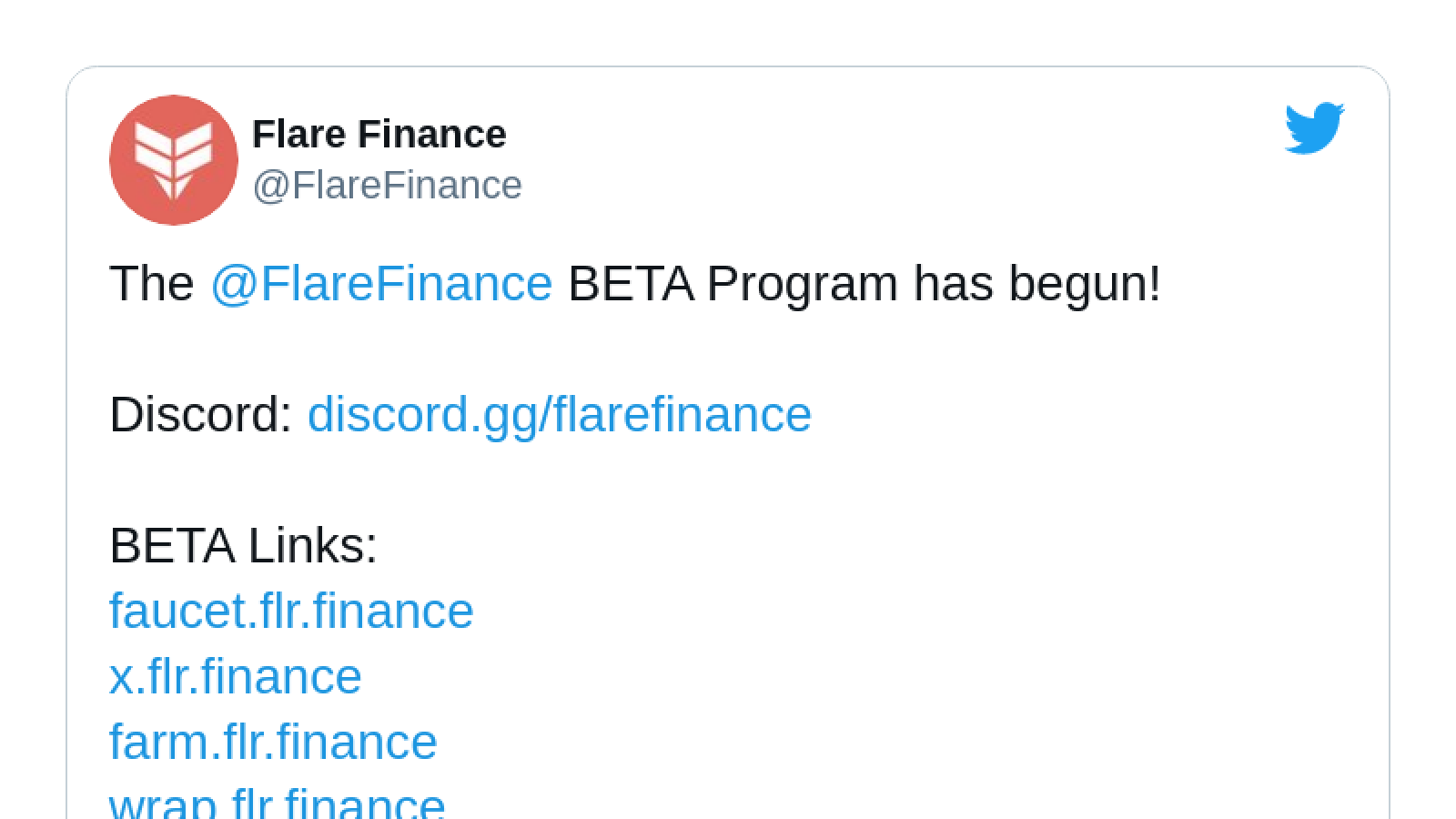Follow the discord.gg/flarefinance link

(x=560, y=416)
